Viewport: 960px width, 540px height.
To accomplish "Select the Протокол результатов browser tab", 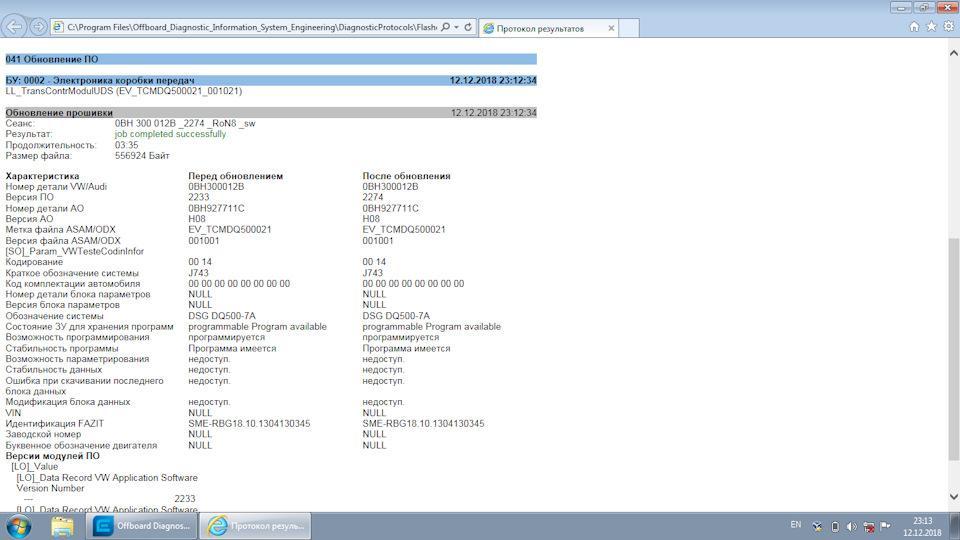I will point(540,28).
